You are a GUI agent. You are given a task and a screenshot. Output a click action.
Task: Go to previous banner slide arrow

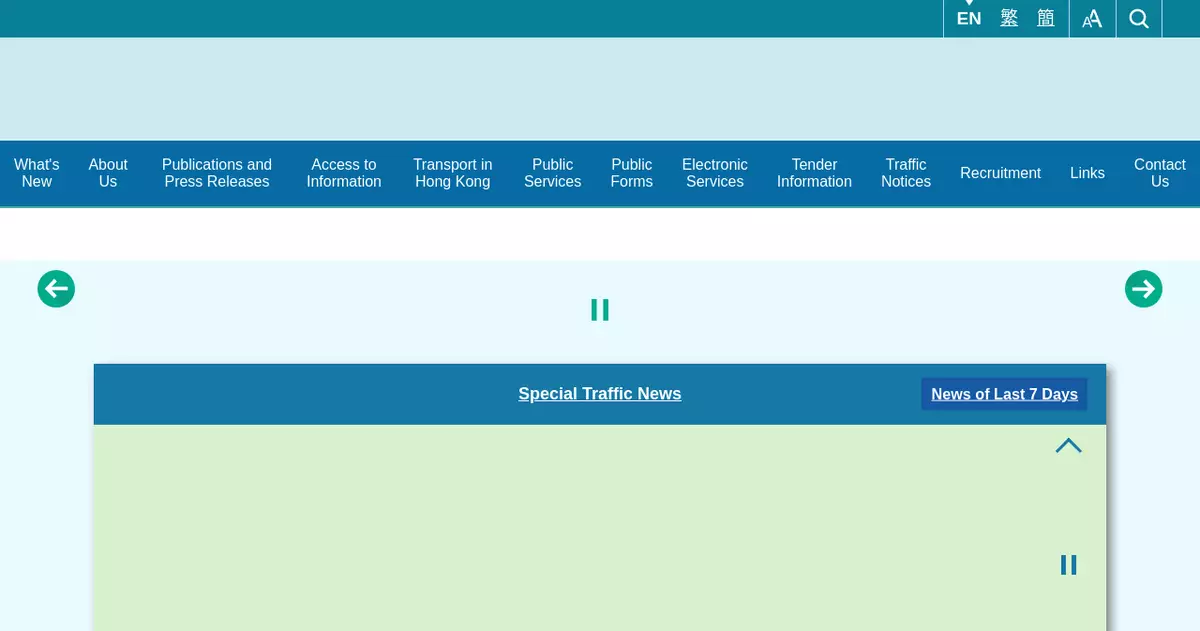point(56,289)
